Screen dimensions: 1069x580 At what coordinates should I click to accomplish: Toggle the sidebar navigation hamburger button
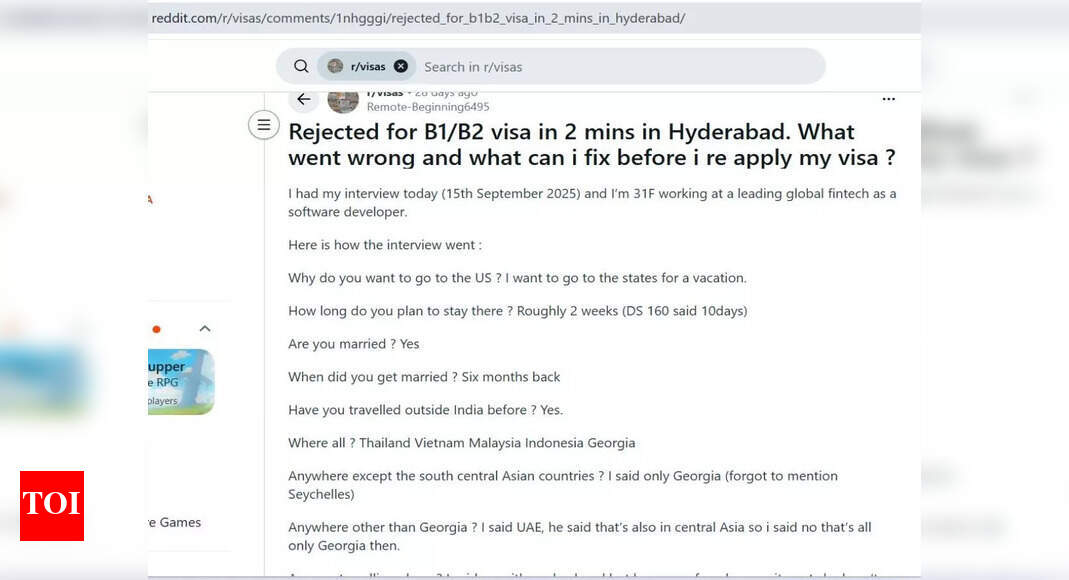pos(263,125)
